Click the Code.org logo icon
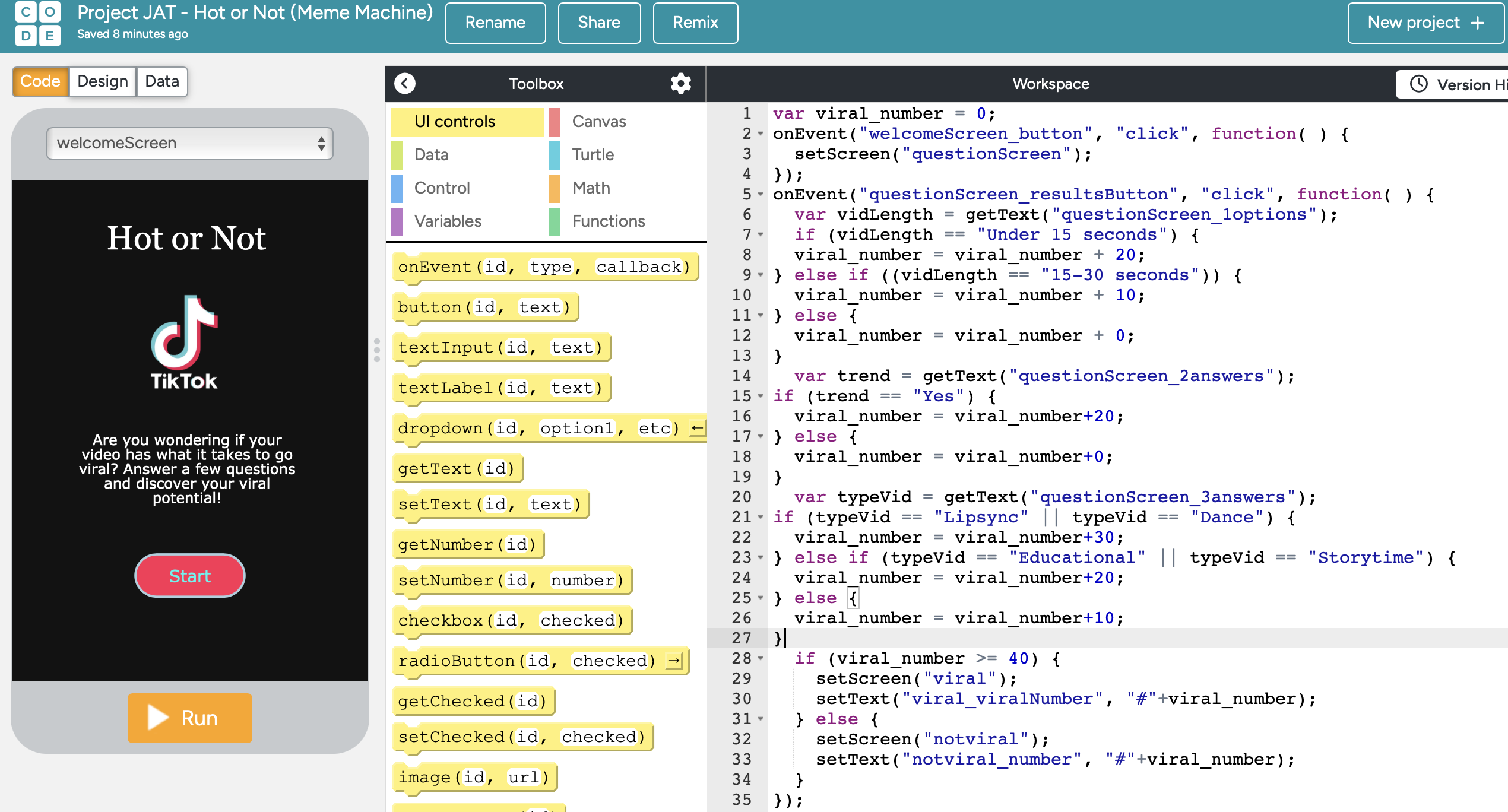Screen dimensions: 1508x812 click(37, 23)
